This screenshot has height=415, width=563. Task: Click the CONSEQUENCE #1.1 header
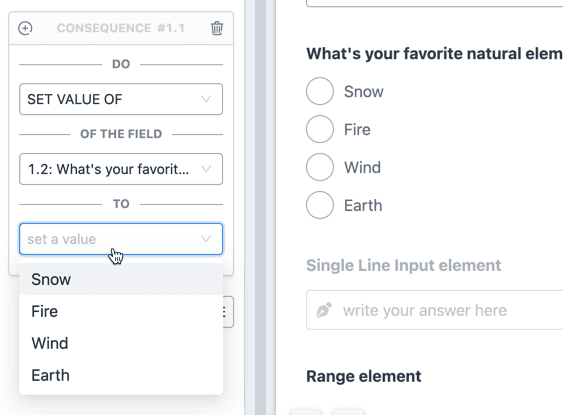tap(121, 28)
